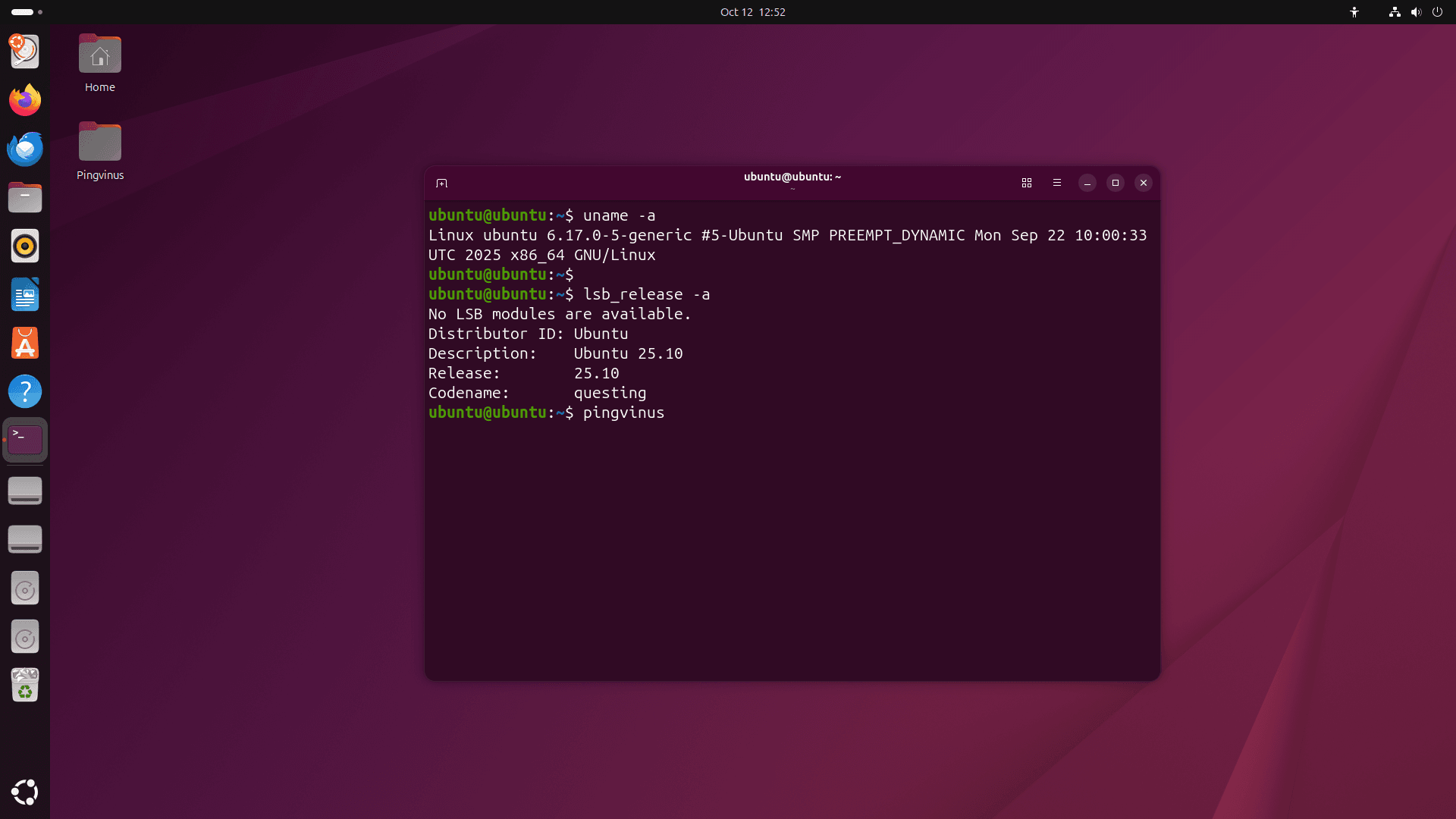The height and width of the screenshot is (819, 1456).
Task: Open the App Center store icon
Action: 25,344
